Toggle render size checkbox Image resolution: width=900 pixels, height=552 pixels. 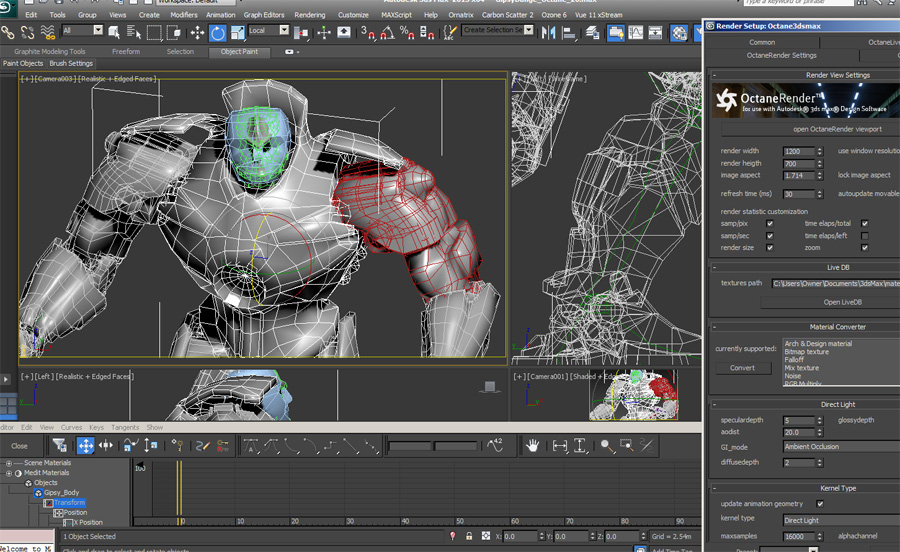coord(770,248)
